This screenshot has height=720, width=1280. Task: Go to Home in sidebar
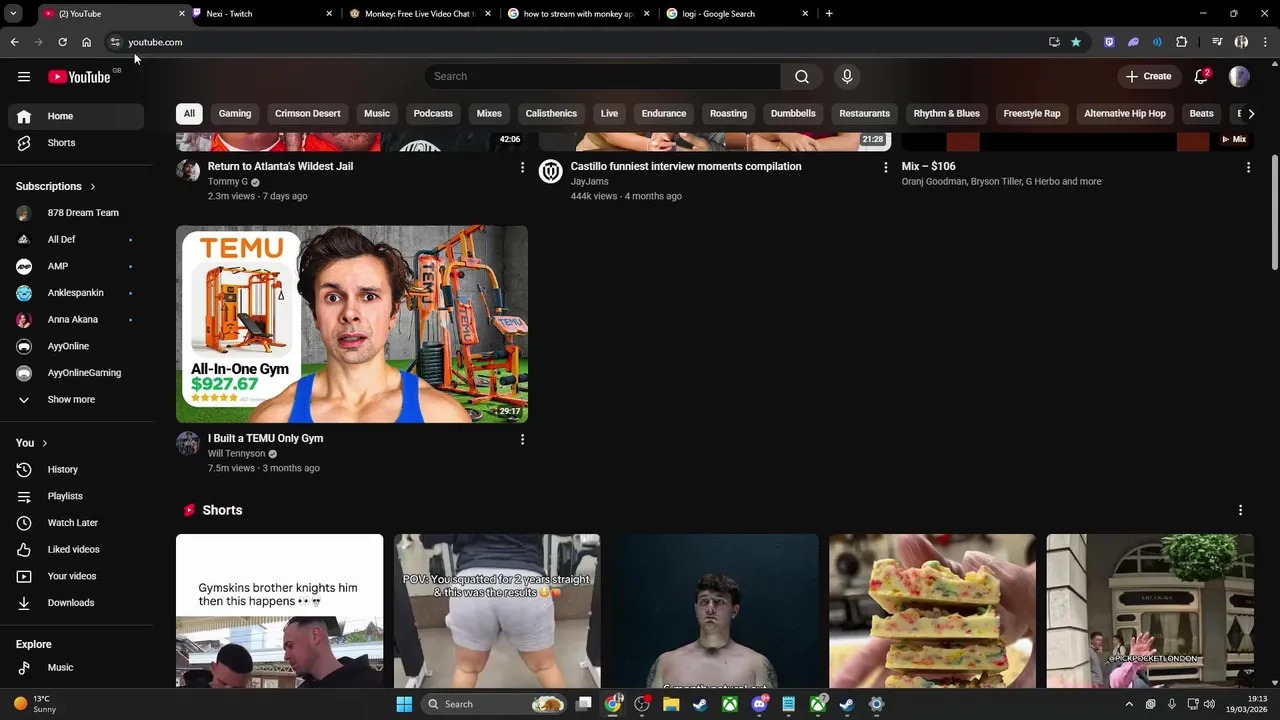(76, 116)
